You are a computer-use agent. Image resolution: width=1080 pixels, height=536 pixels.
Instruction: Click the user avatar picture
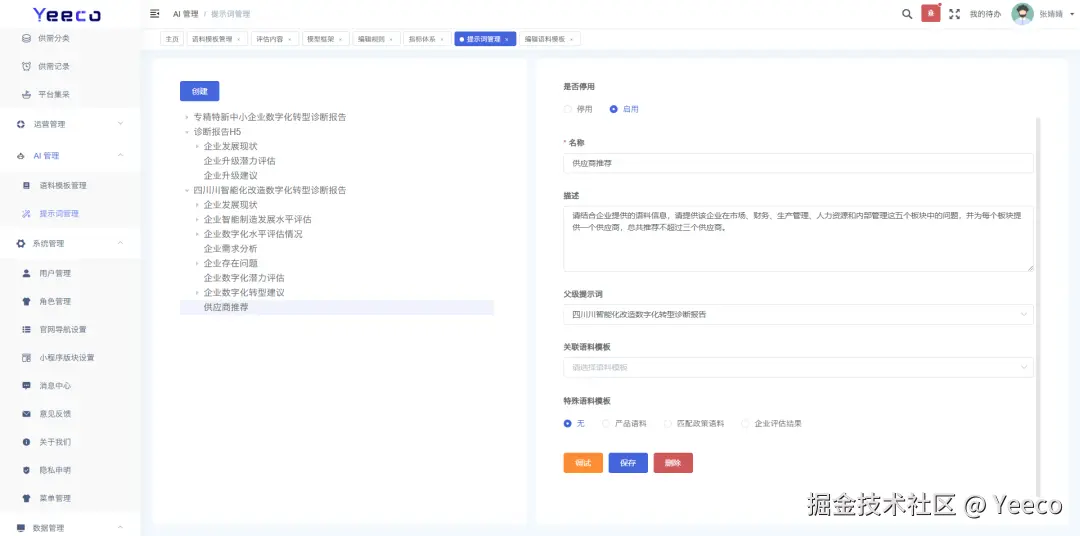(1022, 14)
